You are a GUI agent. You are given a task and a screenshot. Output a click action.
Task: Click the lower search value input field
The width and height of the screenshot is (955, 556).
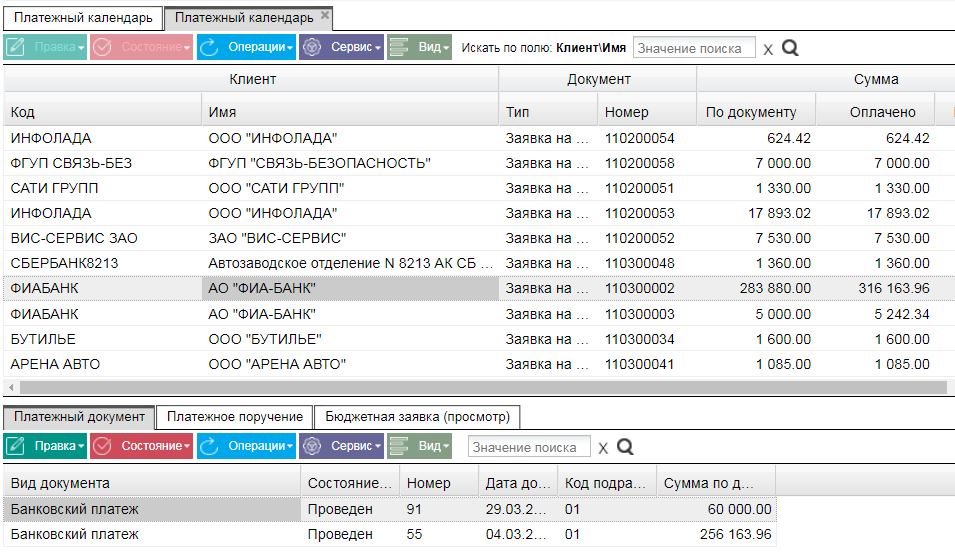point(529,447)
